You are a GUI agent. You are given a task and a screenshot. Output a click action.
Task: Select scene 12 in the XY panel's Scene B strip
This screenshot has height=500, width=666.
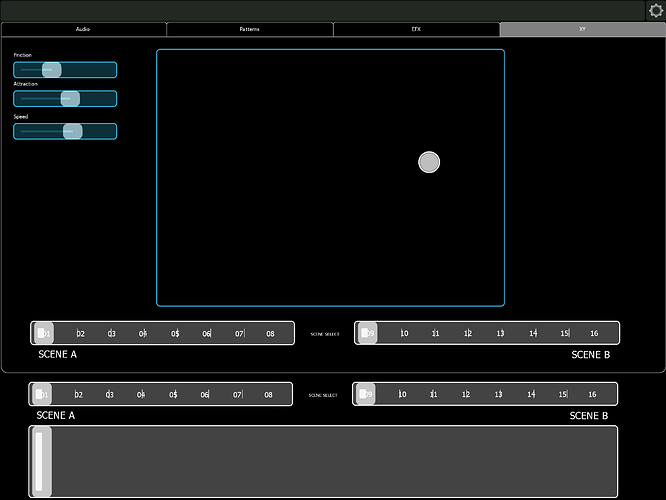pyautogui.click(x=468, y=333)
